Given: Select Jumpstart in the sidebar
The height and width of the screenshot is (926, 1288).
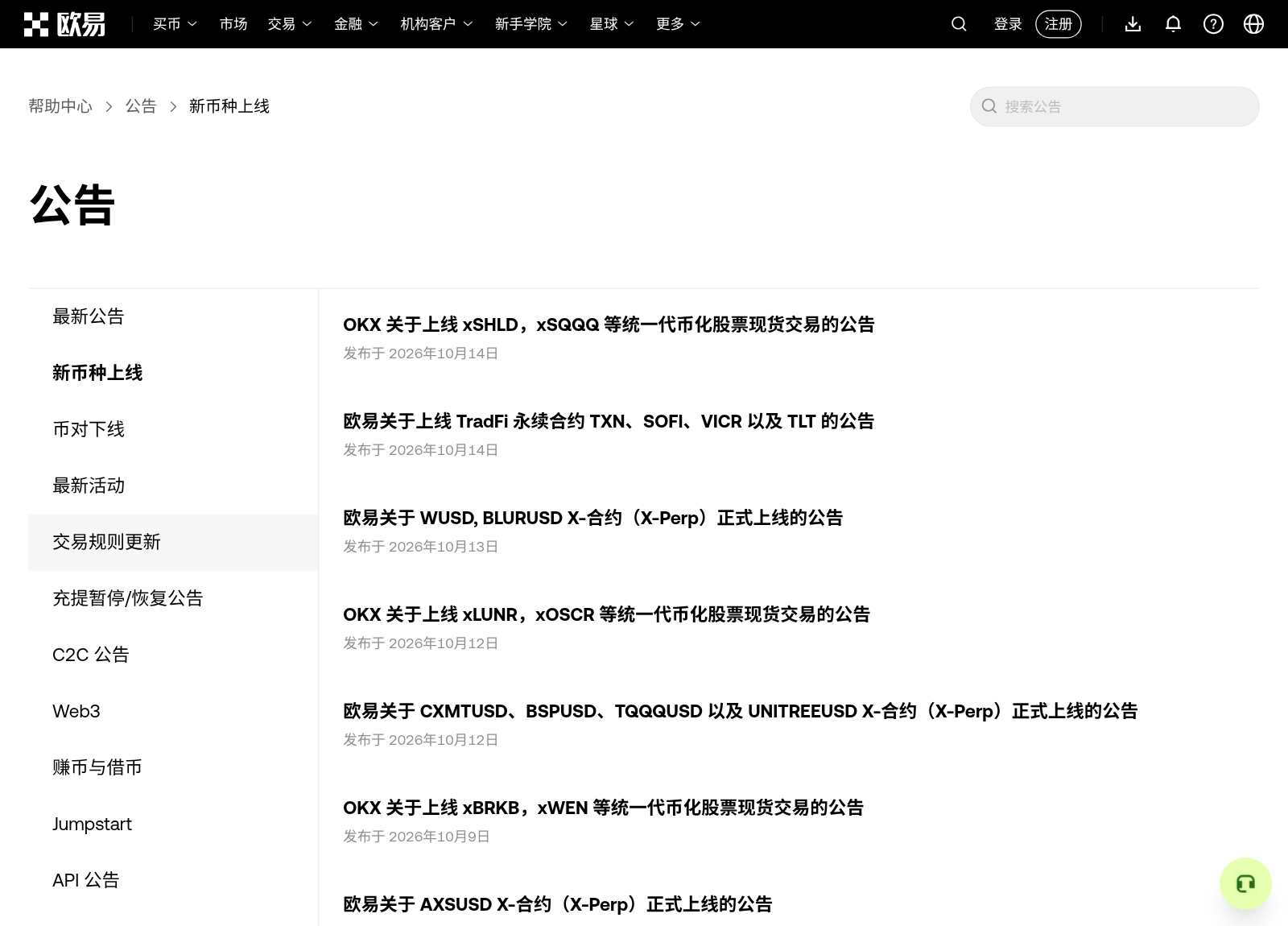Looking at the screenshot, I should point(173,824).
